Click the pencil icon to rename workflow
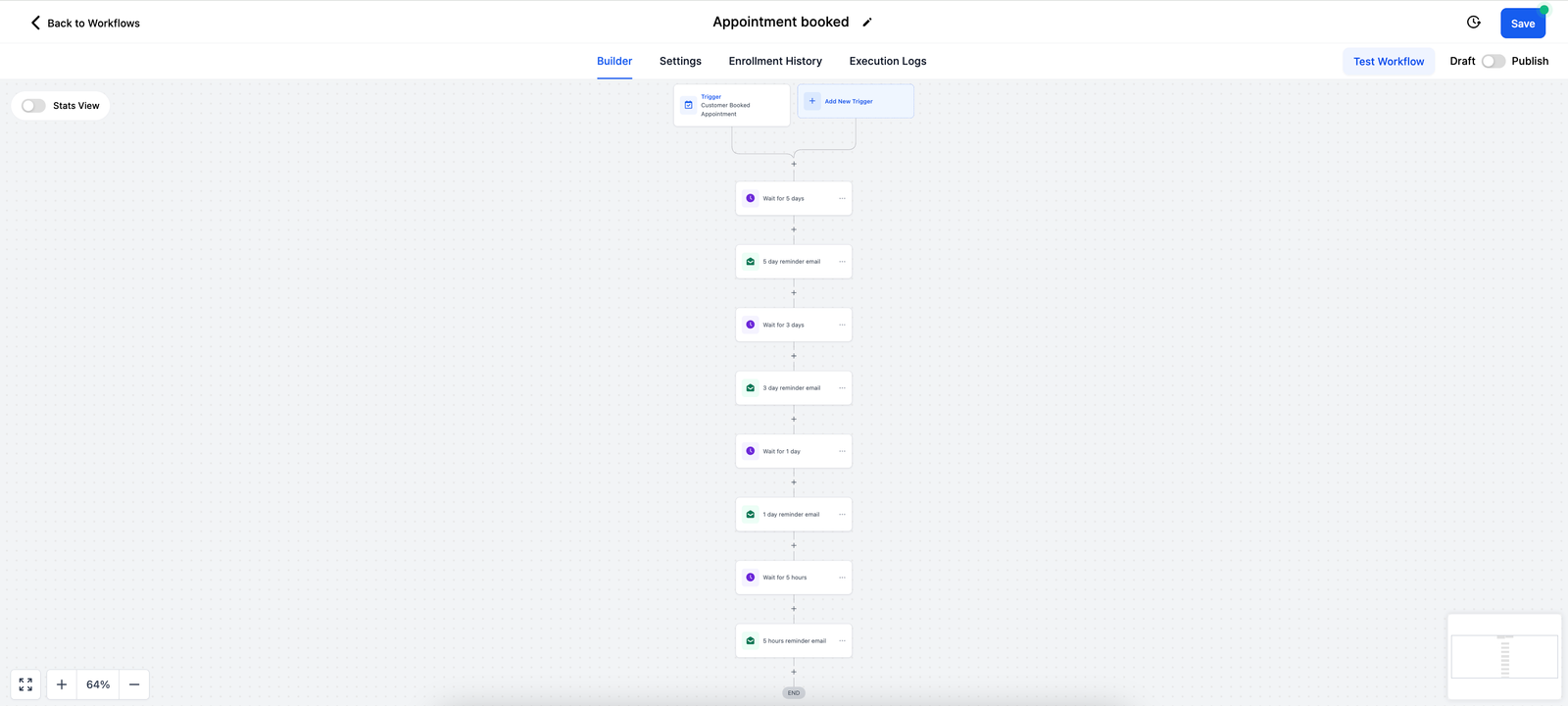 (x=867, y=23)
